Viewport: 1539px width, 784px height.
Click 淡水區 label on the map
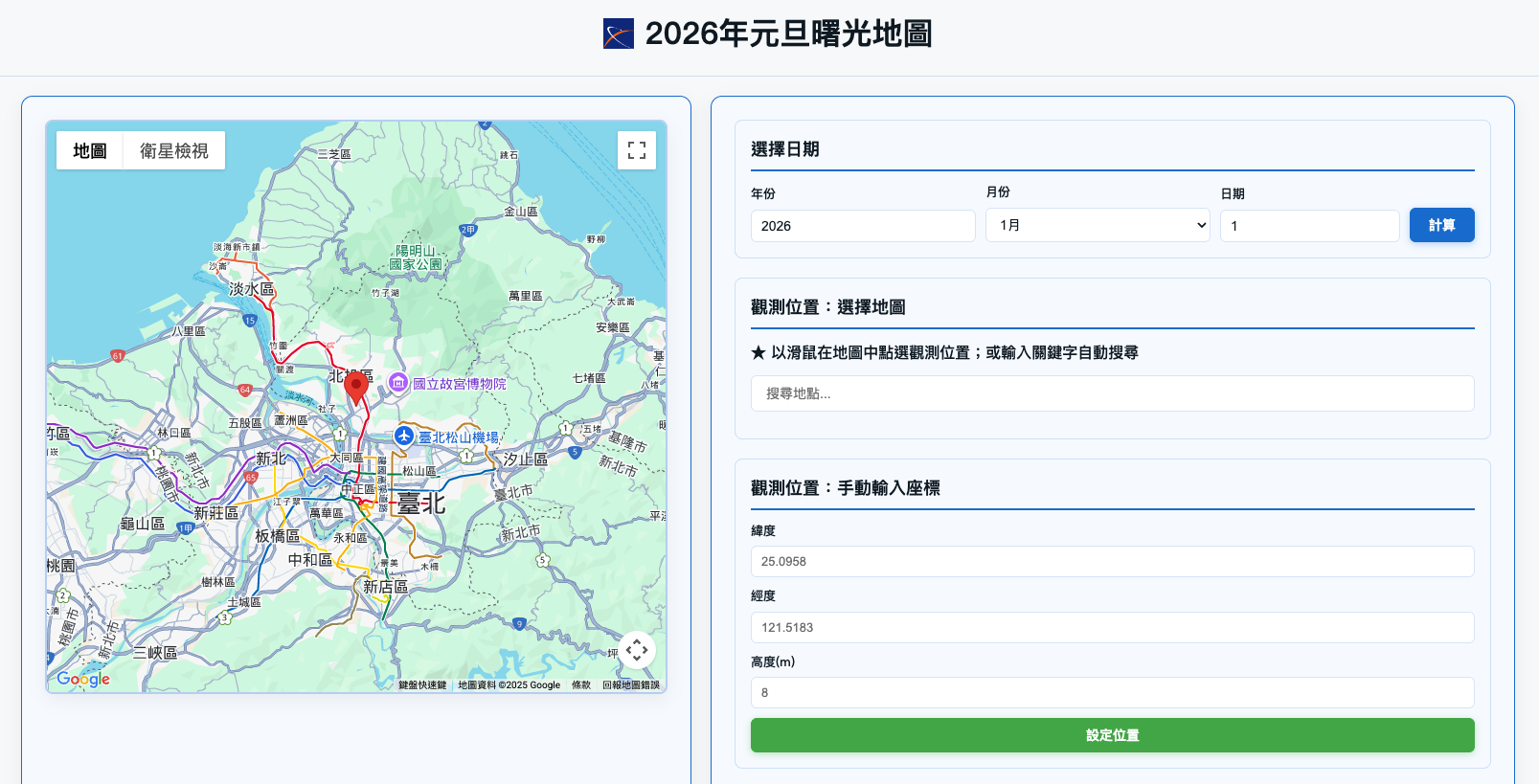252,288
